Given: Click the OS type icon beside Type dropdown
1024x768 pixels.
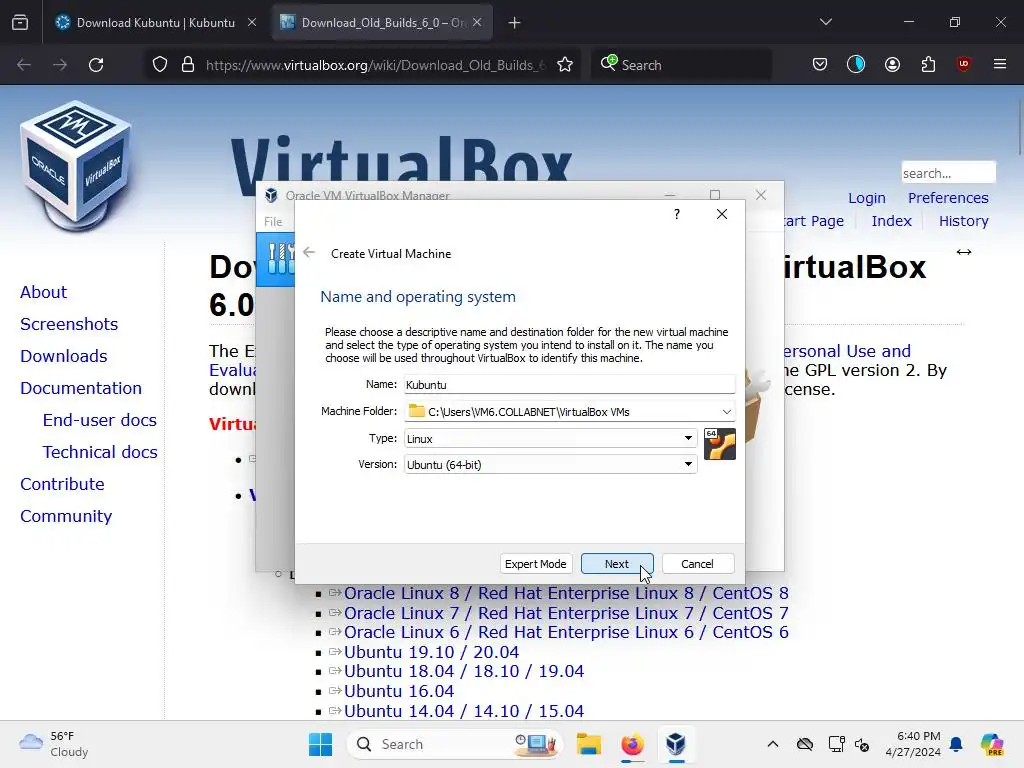Looking at the screenshot, I should coord(720,444).
